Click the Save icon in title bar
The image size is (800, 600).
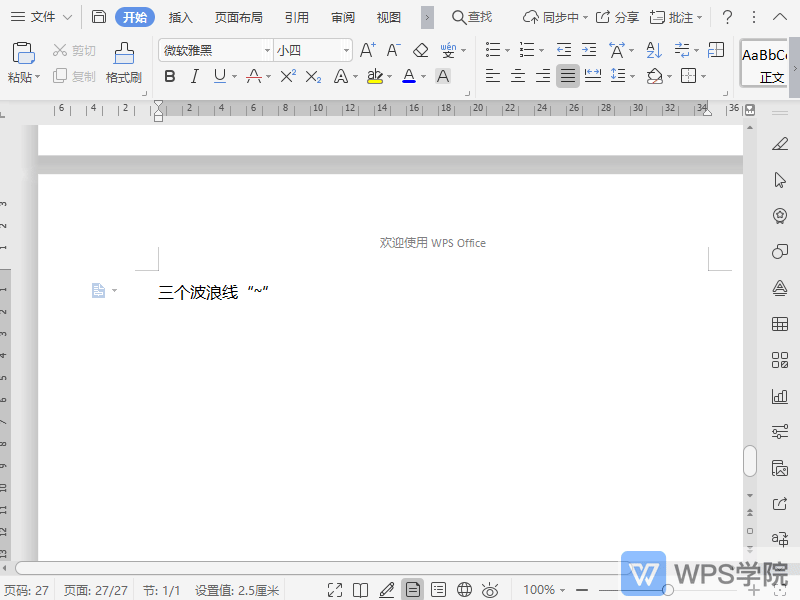98,17
